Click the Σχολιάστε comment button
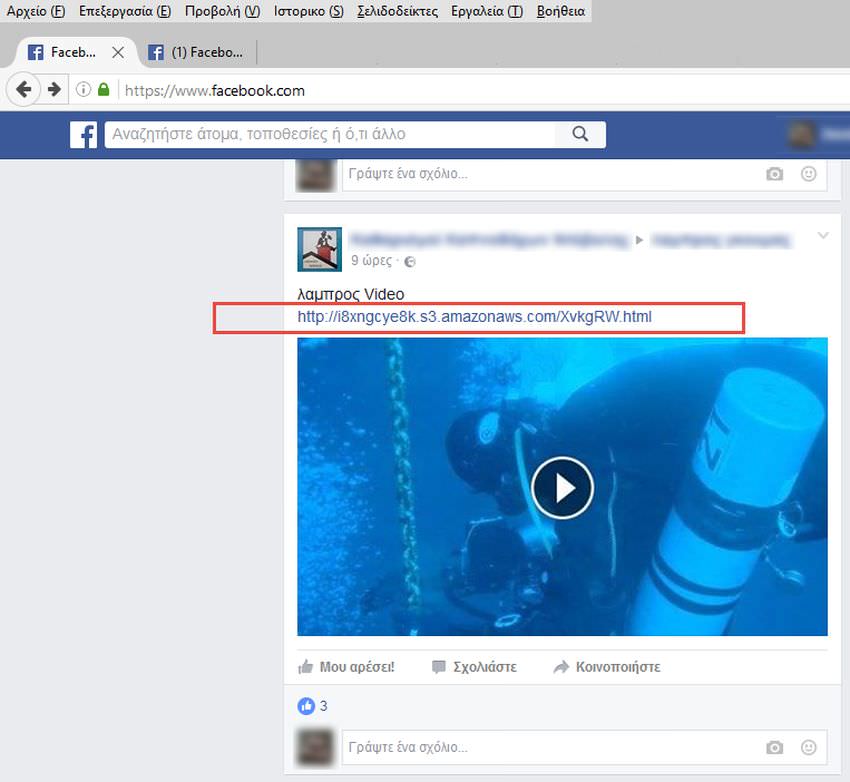This screenshot has height=782, width=850. (474, 667)
